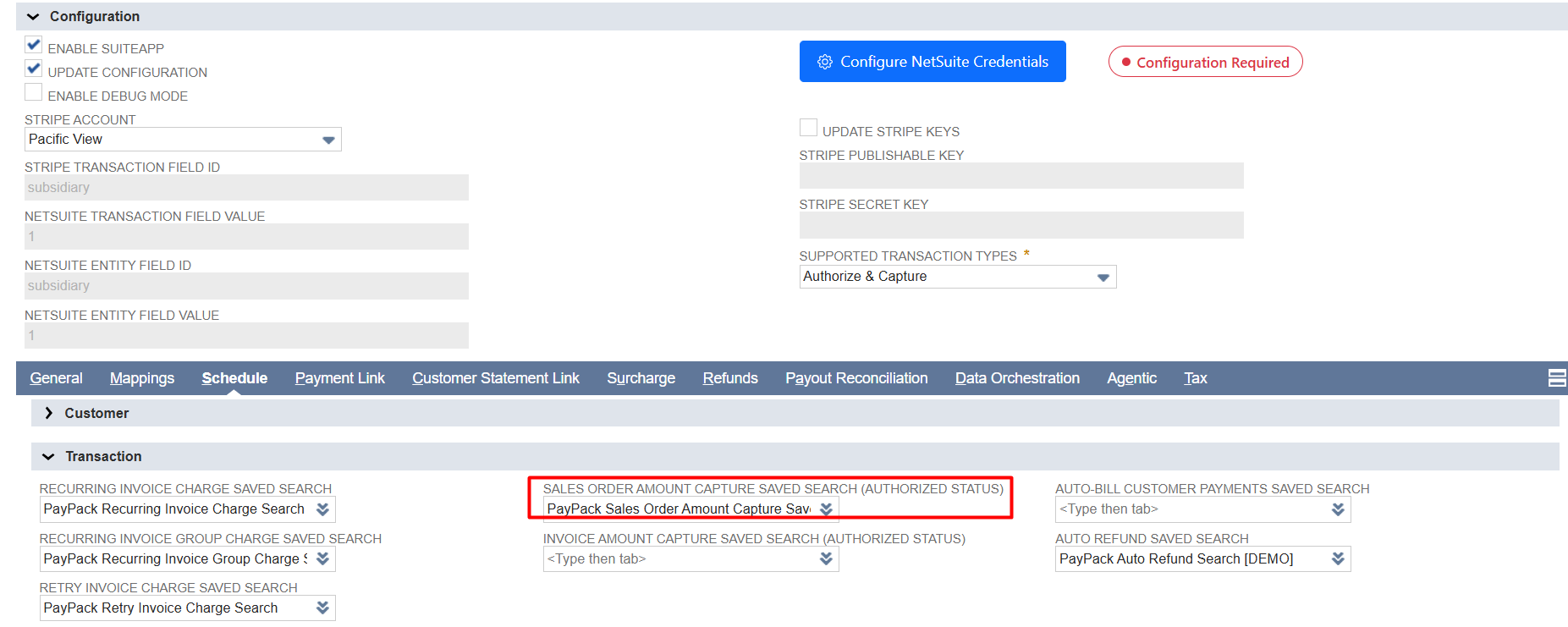Switch to the General tab
Screen dimensions: 1568x627
click(x=56, y=378)
